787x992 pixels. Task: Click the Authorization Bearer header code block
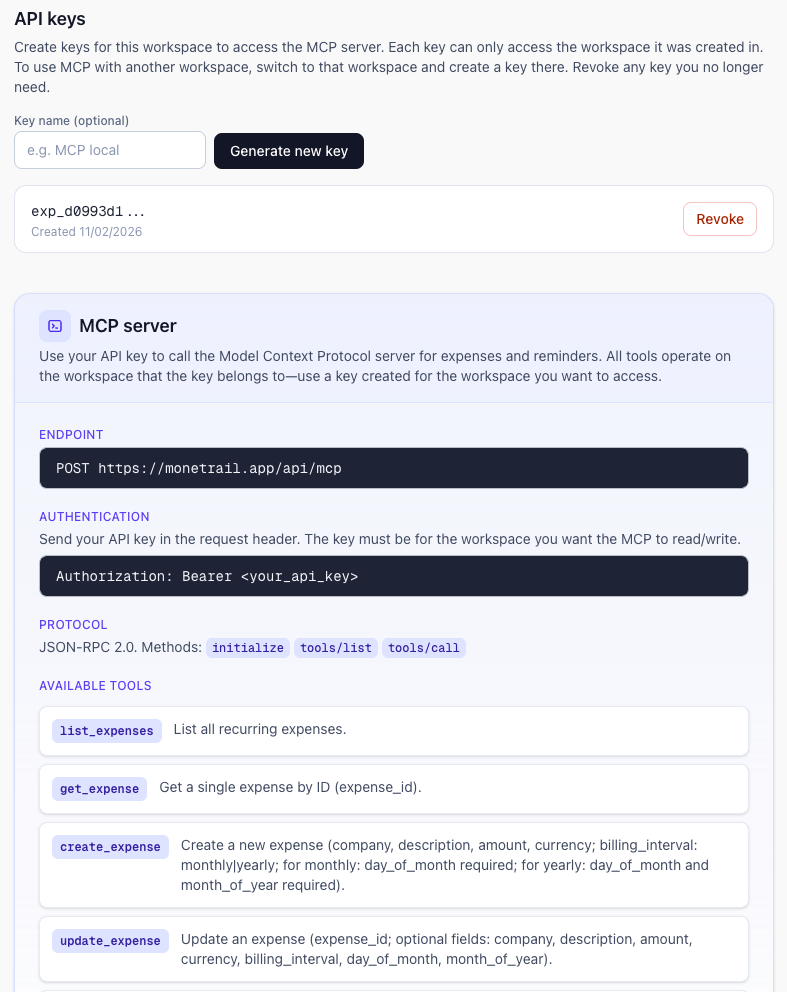click(x=394, y=576)
